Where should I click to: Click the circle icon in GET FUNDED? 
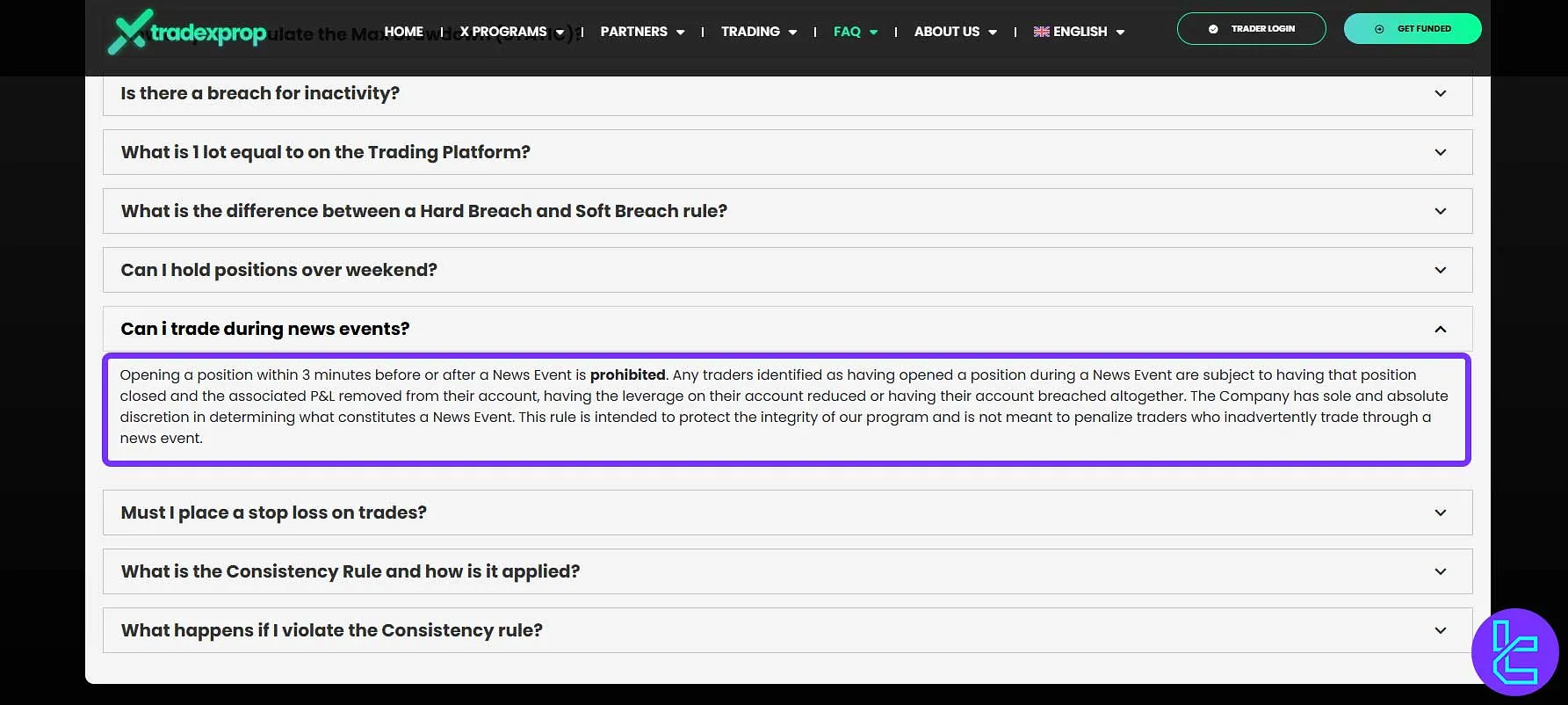1379,29
